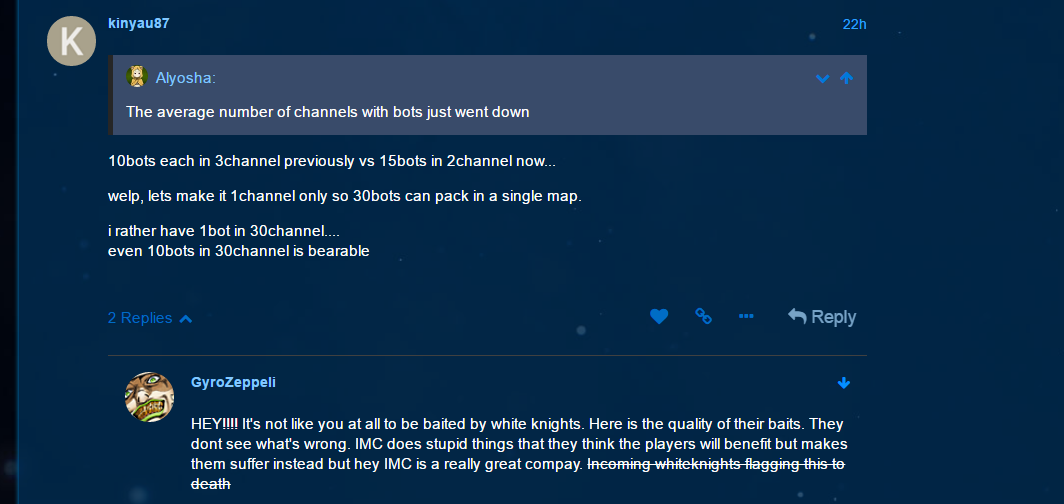Click GyroZeppeli's avatar image

[x=150, y=397]
